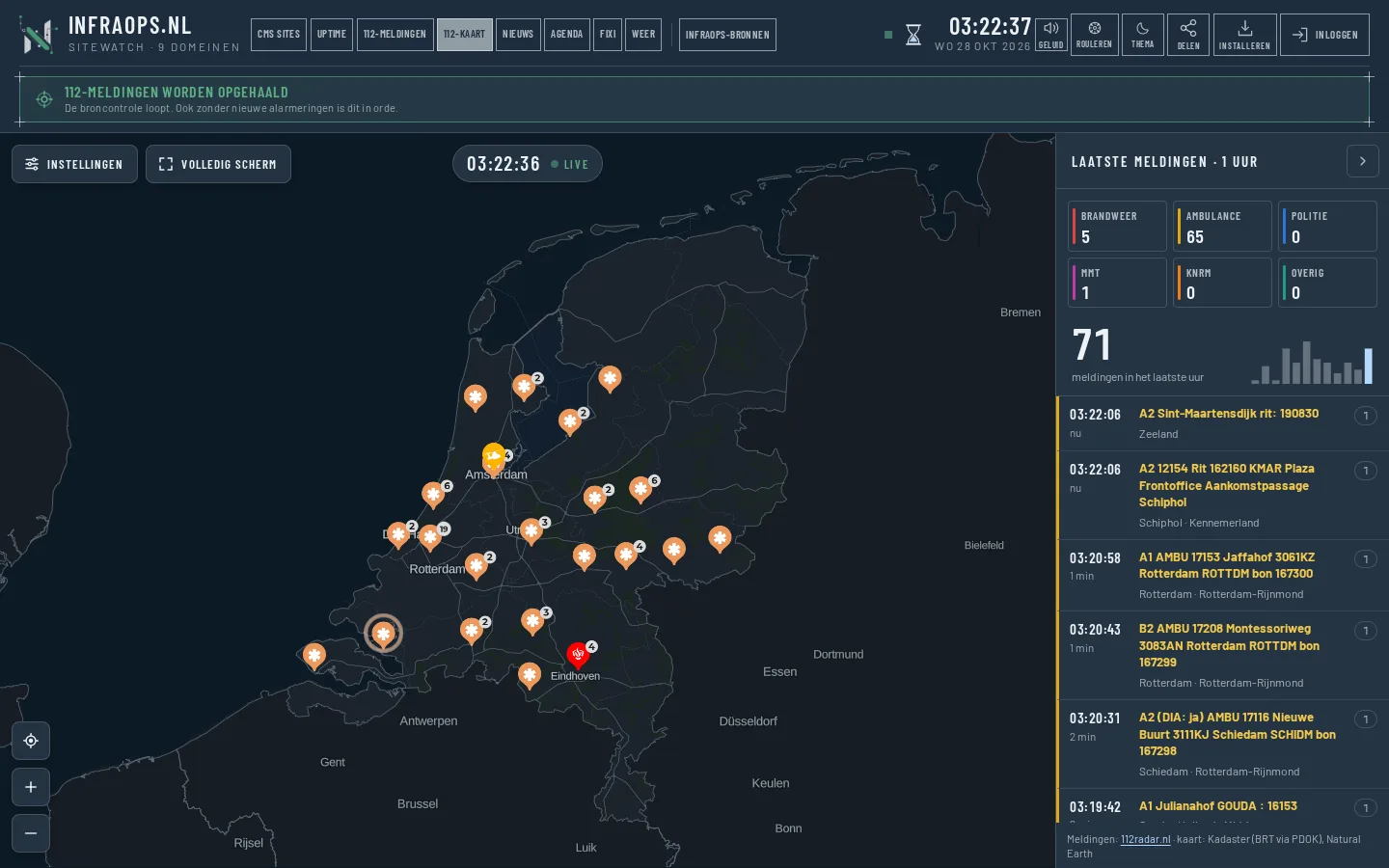Click the hourly meldingen bar chart

coord(1312,363)
